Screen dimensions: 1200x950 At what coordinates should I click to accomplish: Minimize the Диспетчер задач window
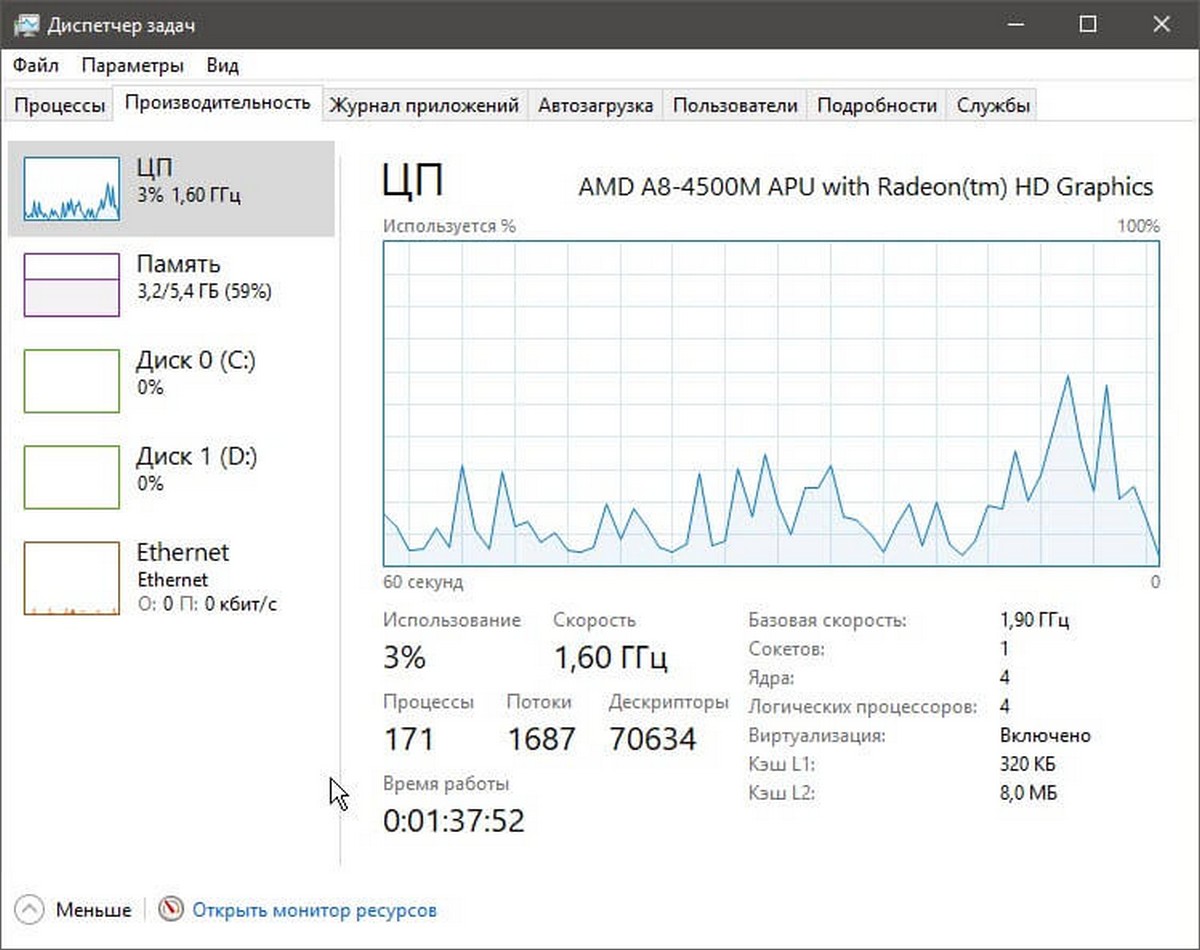pos(1015,25)
